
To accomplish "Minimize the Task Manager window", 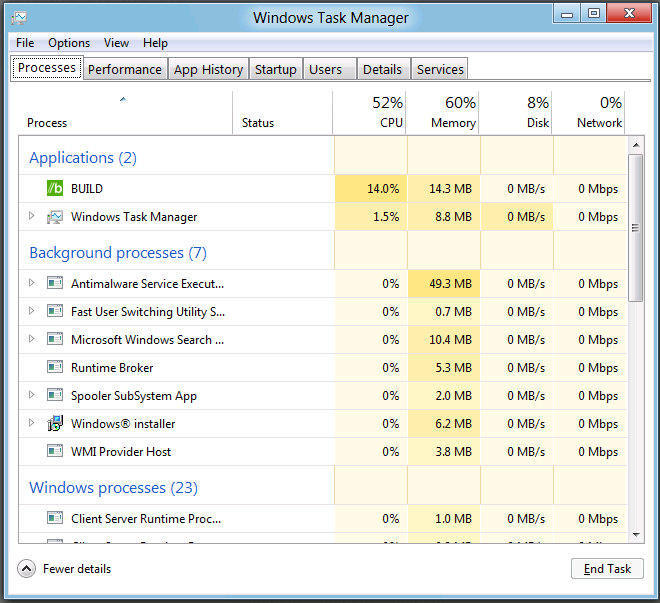I will click(567, 13).
